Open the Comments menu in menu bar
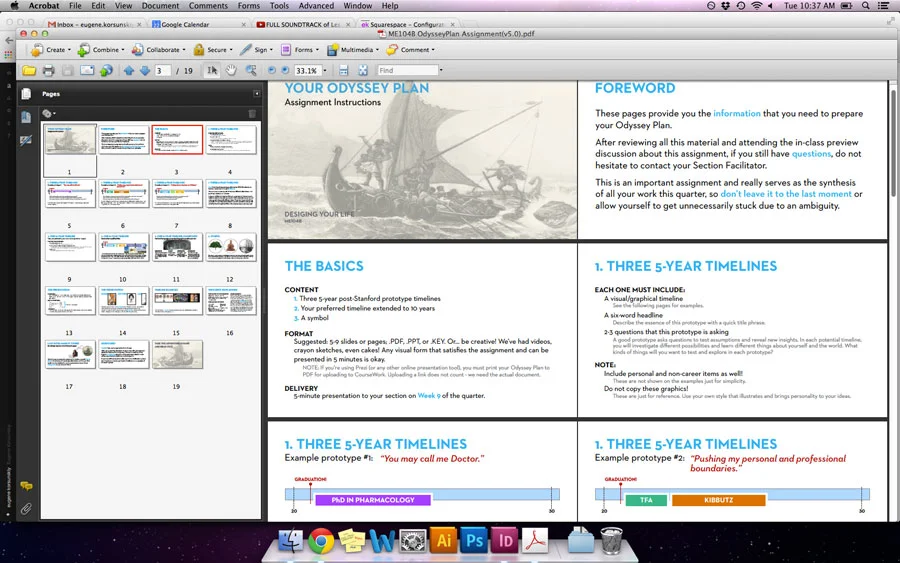This screenshot has width=900, height=563. (208, 6)
